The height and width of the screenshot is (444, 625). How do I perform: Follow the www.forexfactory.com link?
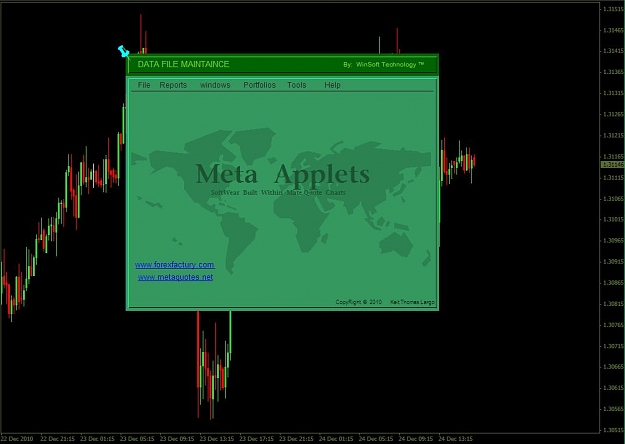(x=175, y=265)
